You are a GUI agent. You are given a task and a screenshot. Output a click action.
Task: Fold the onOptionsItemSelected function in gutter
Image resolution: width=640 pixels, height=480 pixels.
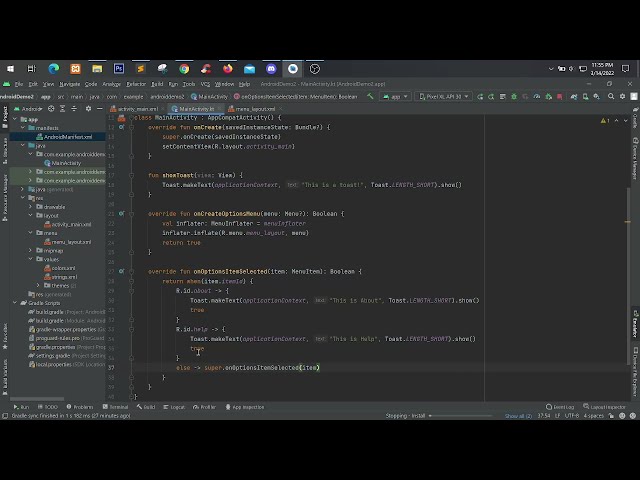tap(131, 271)
